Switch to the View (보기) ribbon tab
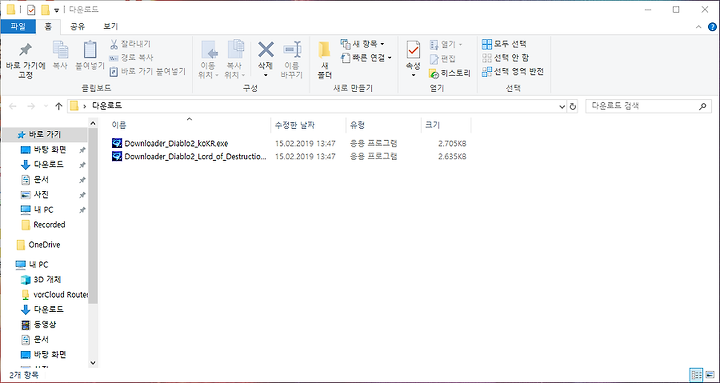Viewport: 720px width, 383px height. click(111, 27)
